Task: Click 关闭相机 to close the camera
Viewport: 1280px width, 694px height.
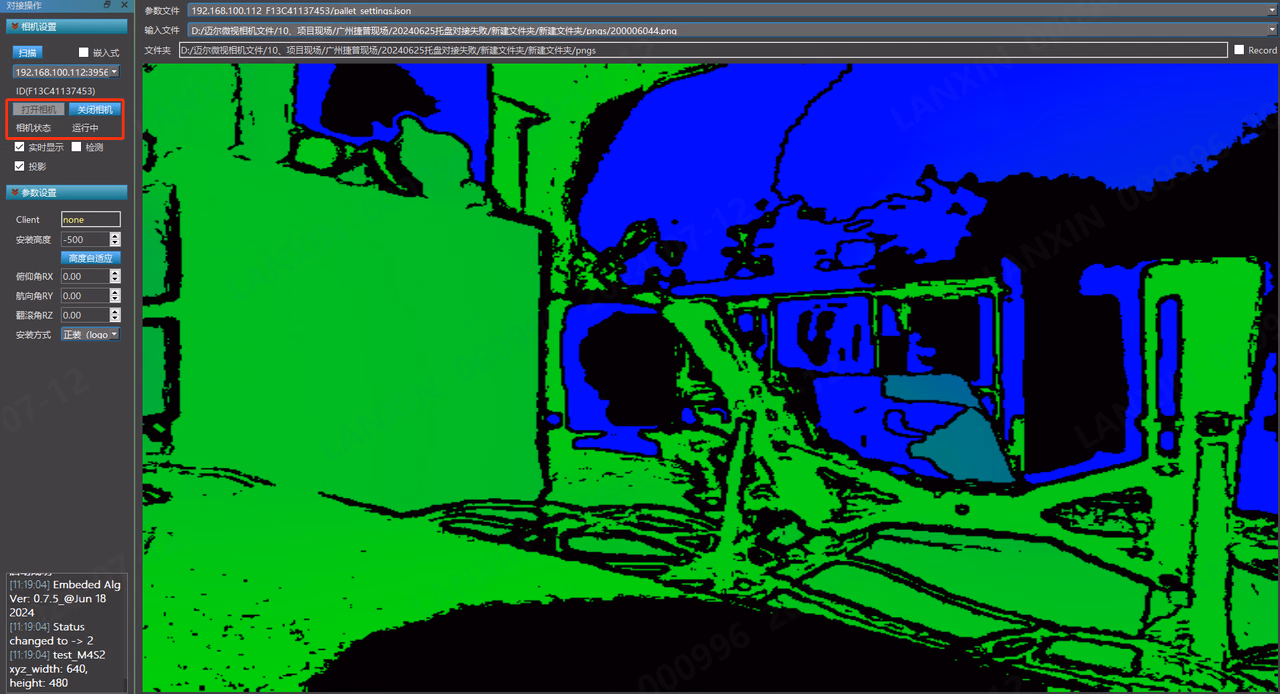Action: click(x=95, y=109)
